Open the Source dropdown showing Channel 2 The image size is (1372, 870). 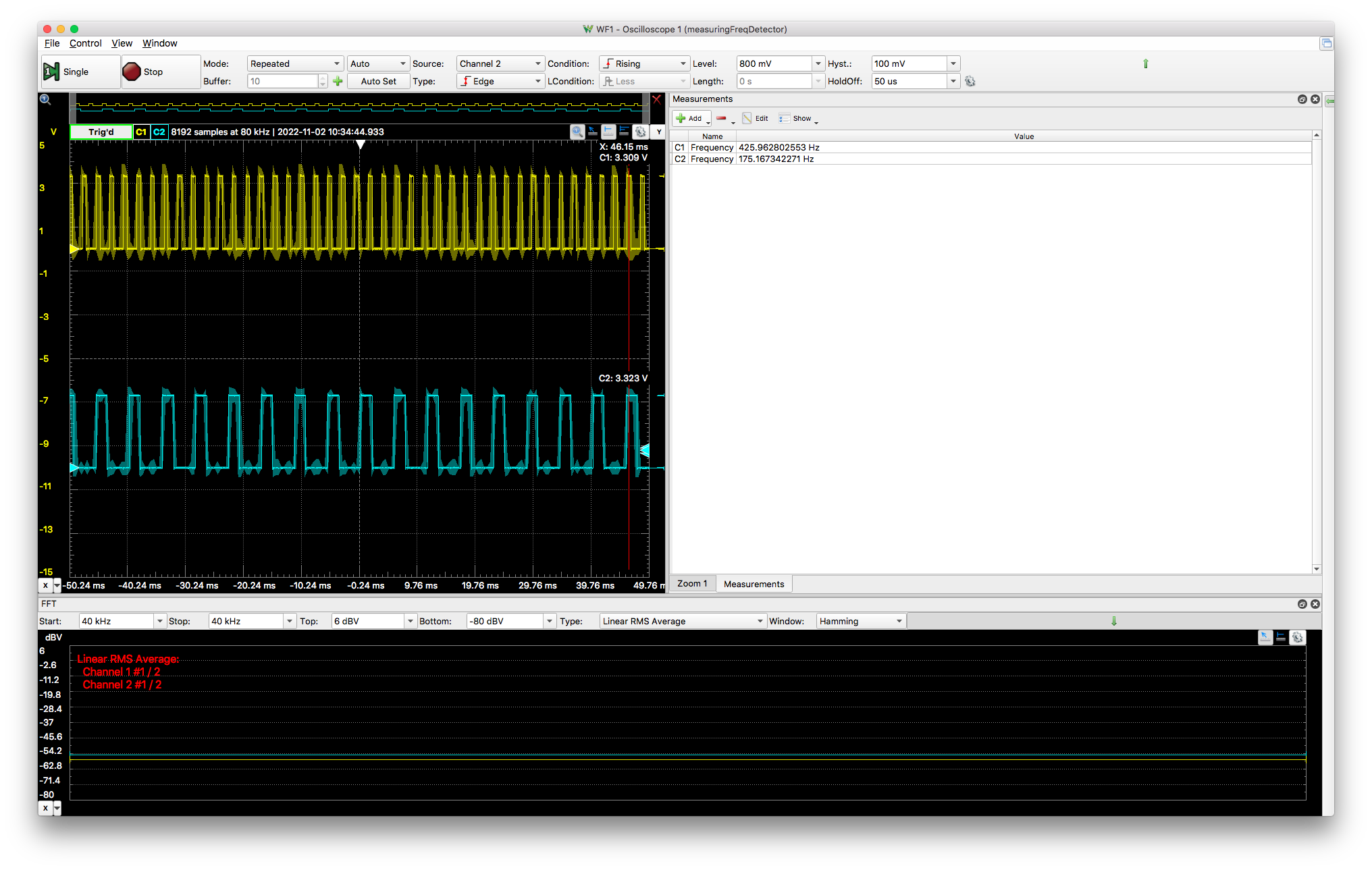[x=500, y=63]
